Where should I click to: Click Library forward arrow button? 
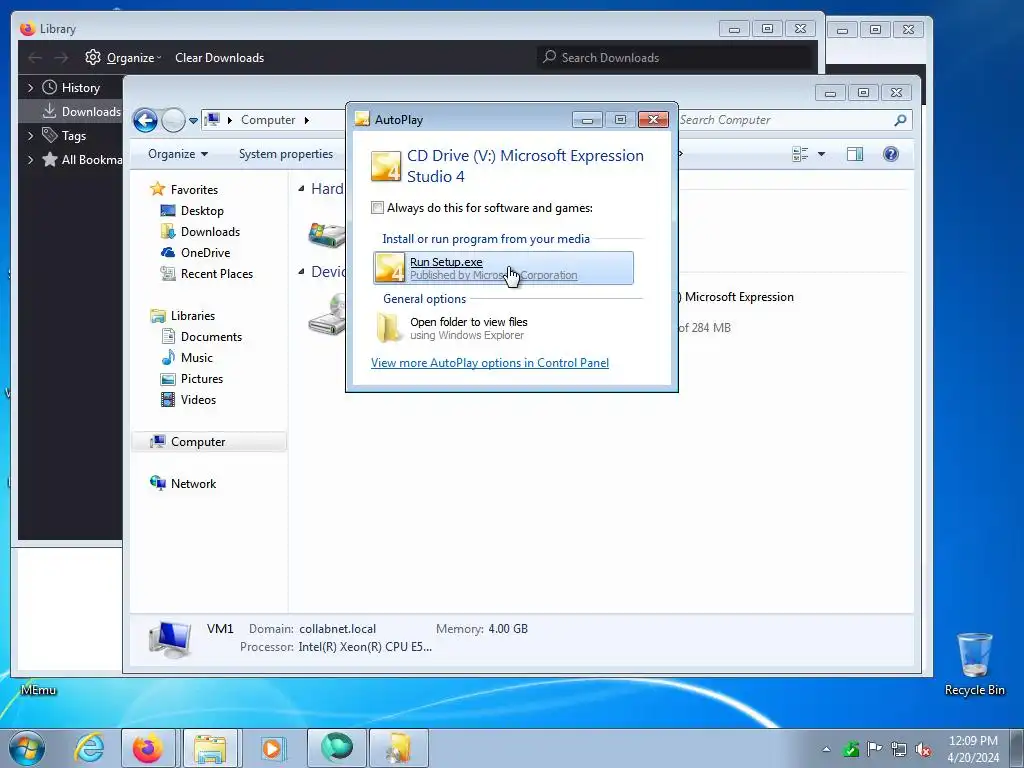tap(61, 57)
